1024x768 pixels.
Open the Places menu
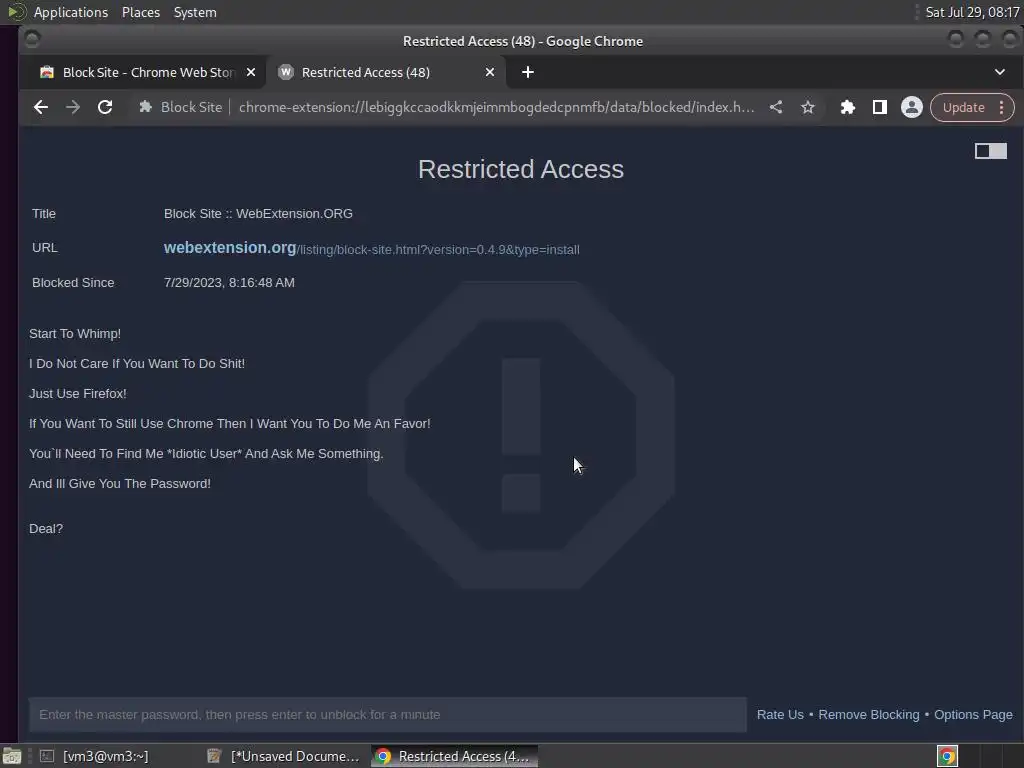141,12
